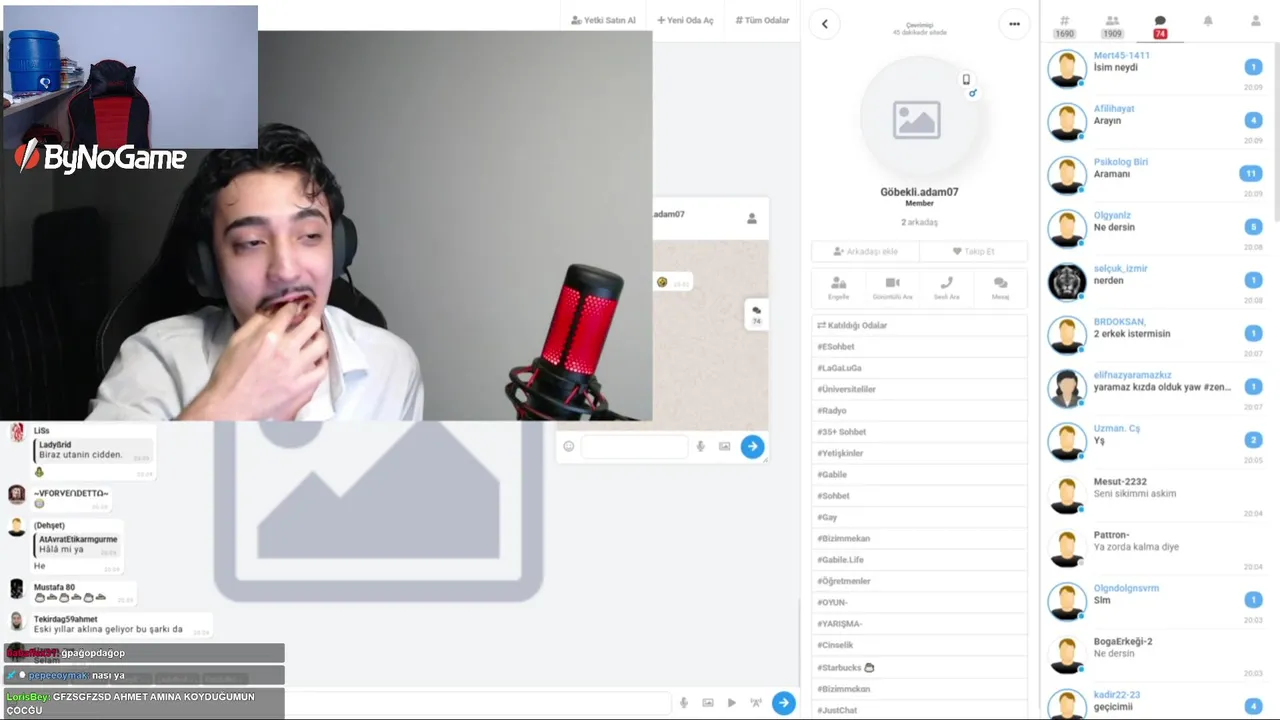
Task: Open conversation with BRDOKSAN
Action: 1156,334
